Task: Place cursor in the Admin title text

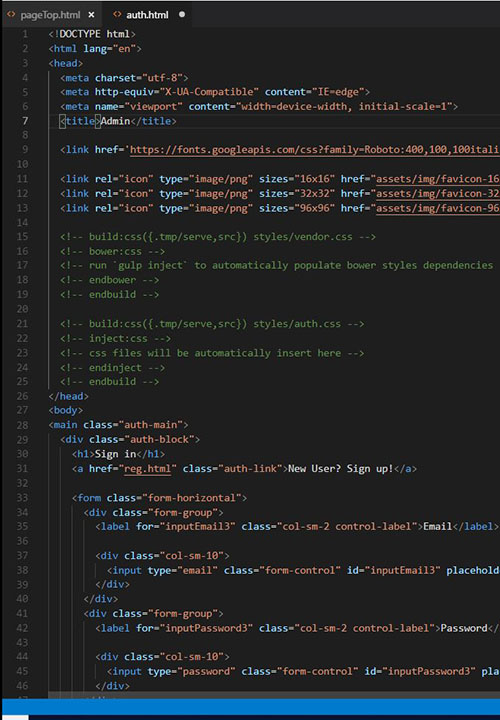Action: [x=115, y=121]
